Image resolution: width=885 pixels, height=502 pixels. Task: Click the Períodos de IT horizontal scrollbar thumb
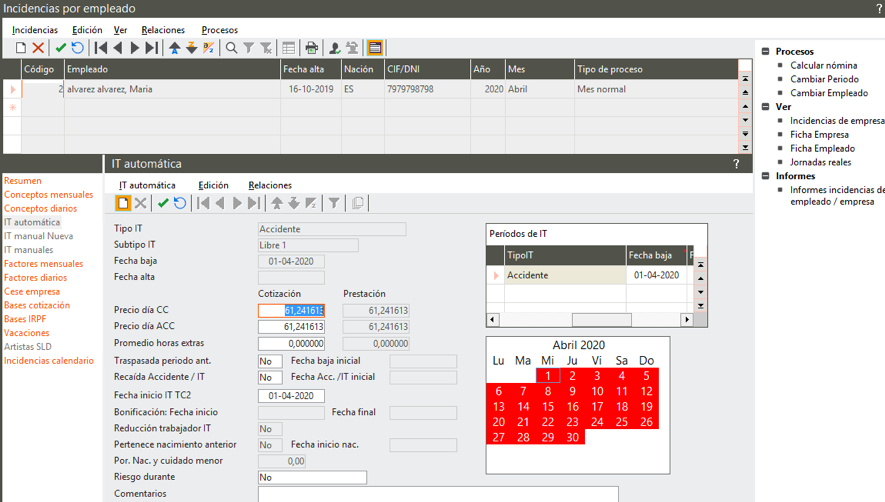(602, 320)
